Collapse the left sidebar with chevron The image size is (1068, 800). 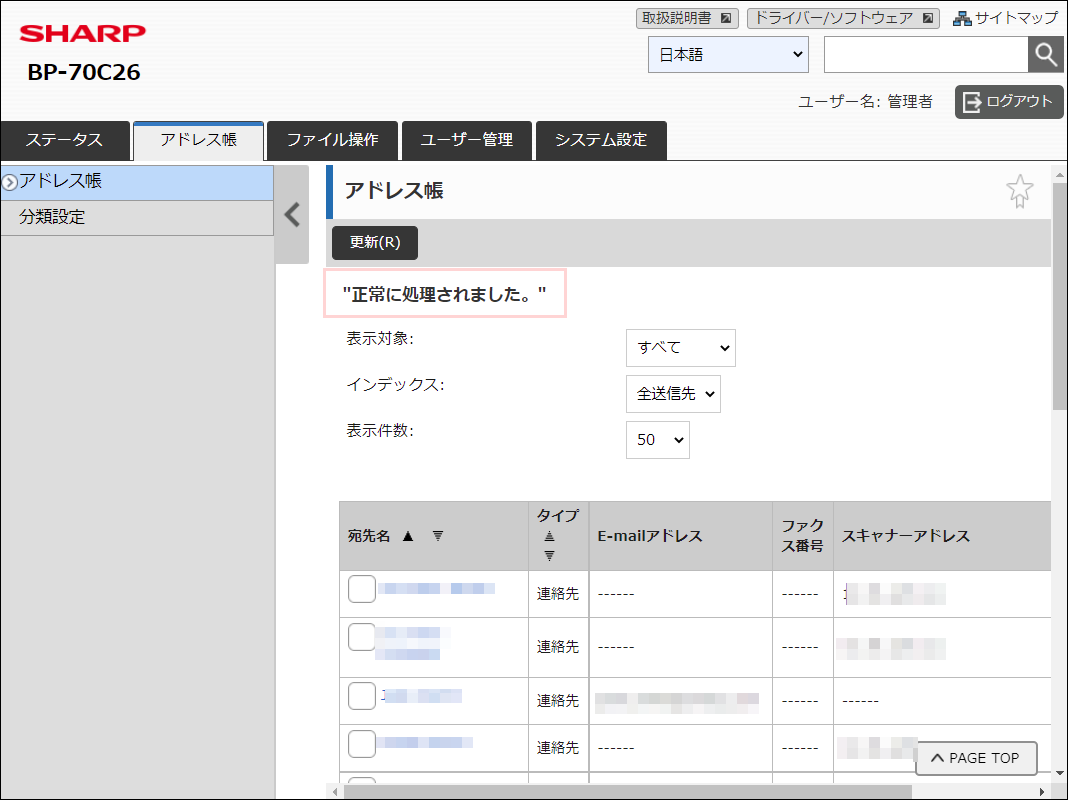tap(292, 215)
